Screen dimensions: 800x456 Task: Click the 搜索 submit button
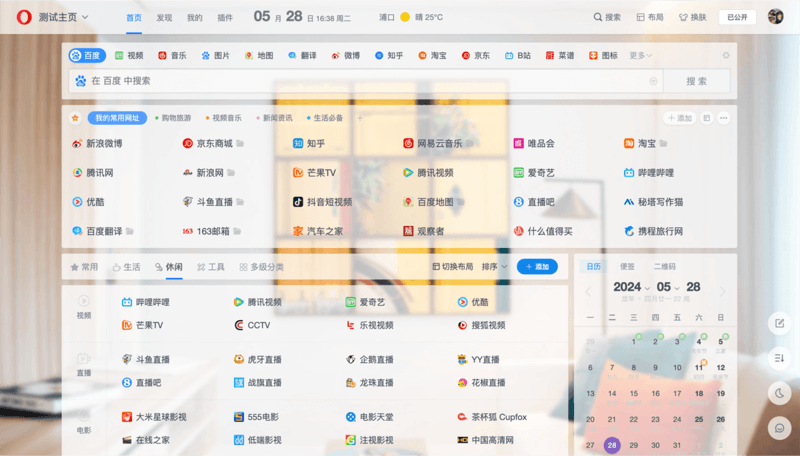696,81
